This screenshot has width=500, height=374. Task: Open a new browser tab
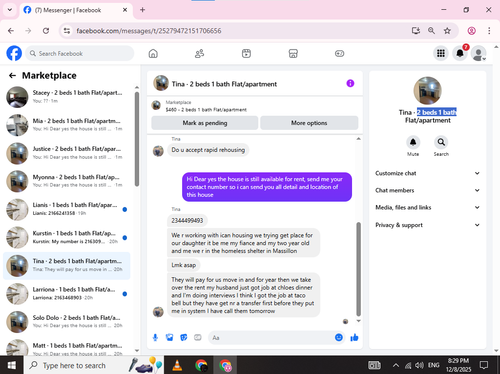pyautogui.click(x=142, y=10)
